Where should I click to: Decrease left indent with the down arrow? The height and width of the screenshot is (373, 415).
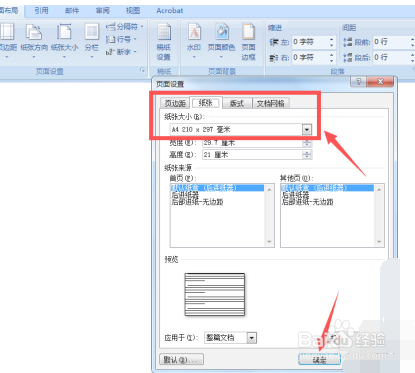click(331, 45)
